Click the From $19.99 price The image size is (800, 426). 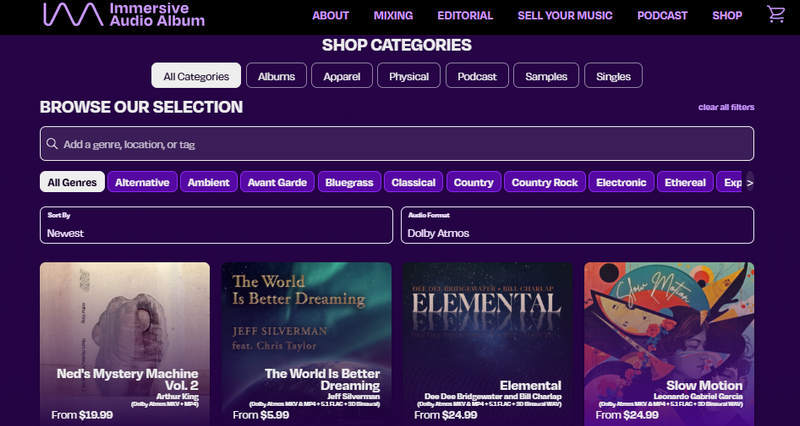(82, 415)
